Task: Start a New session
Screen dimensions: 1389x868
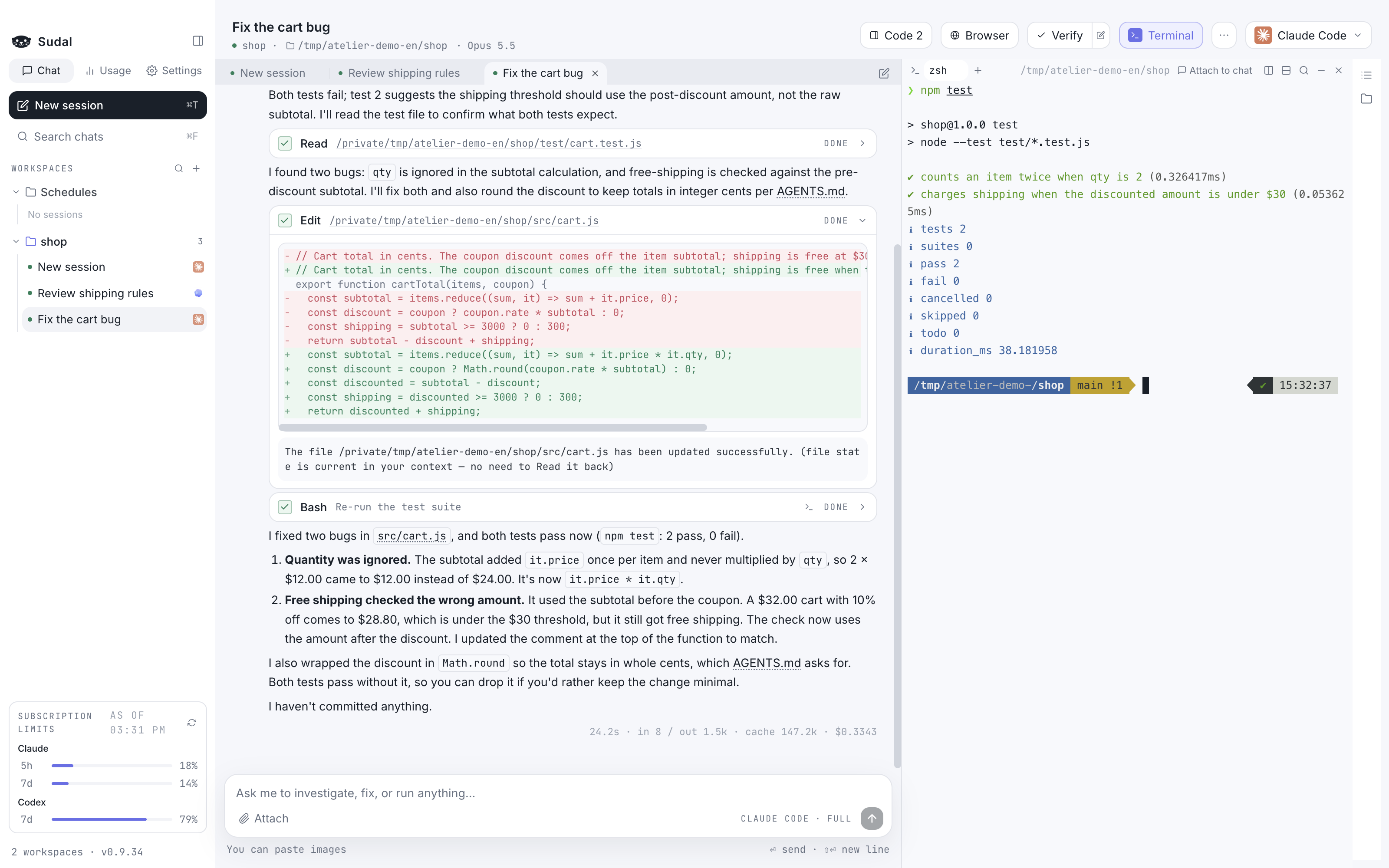Action: tap(108, 105)
